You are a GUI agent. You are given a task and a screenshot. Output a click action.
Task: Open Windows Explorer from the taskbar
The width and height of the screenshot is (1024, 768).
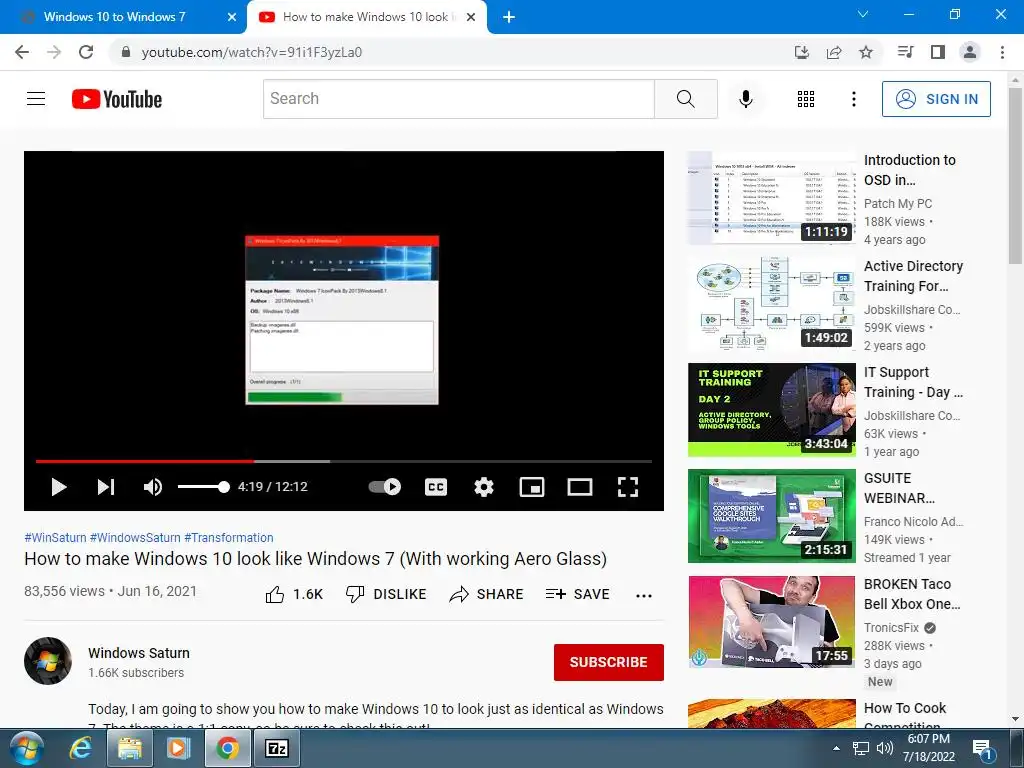(129, 748)
